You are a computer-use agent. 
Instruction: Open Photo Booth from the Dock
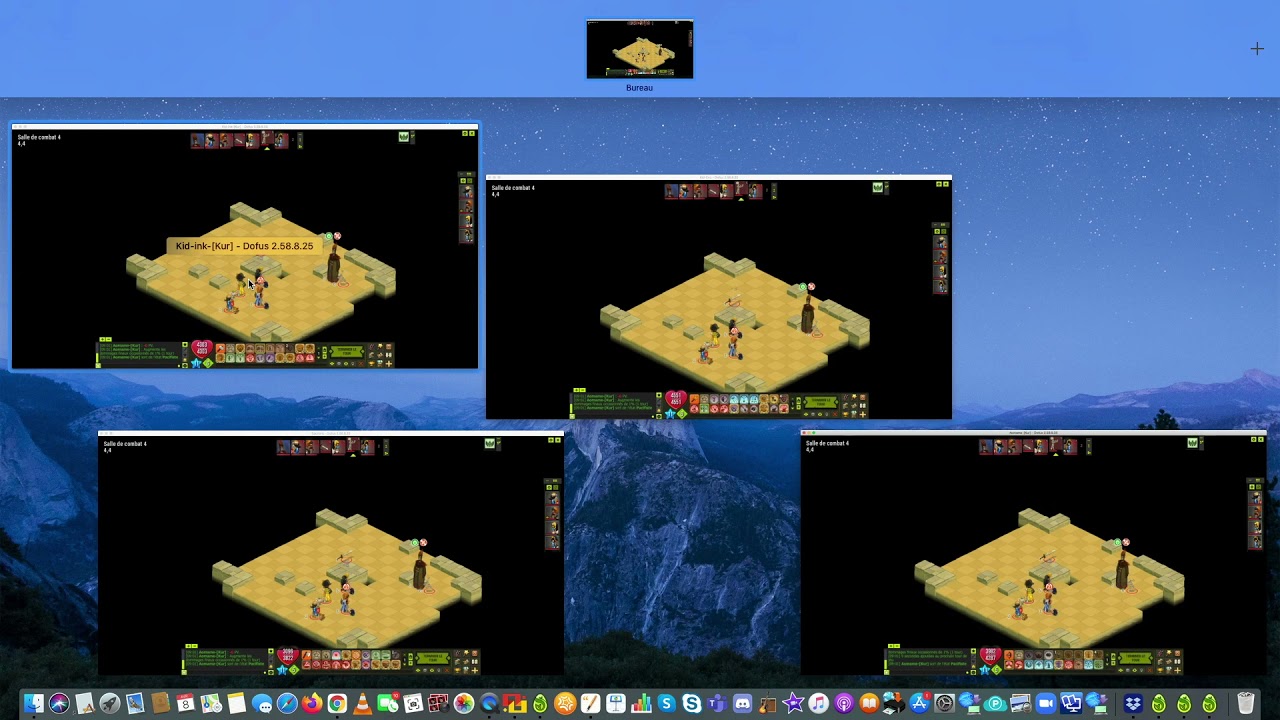(x=439, y=704)
